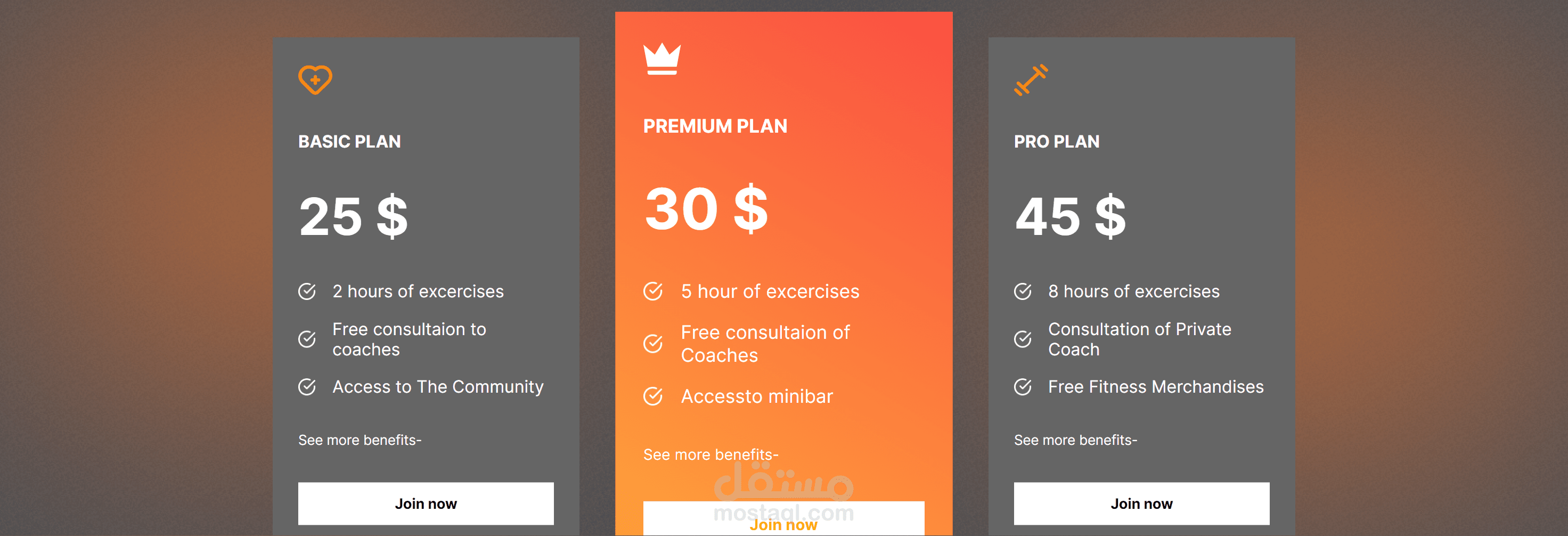Click checkmark icon beside 5 hour of excercises
Screen dimensions: 1568x536
(652, 291)
